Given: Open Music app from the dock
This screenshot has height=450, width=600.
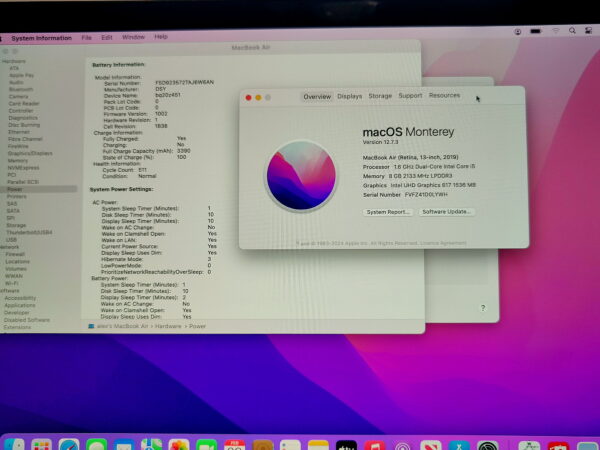Looking at the screenshot, I should (375, 445).
